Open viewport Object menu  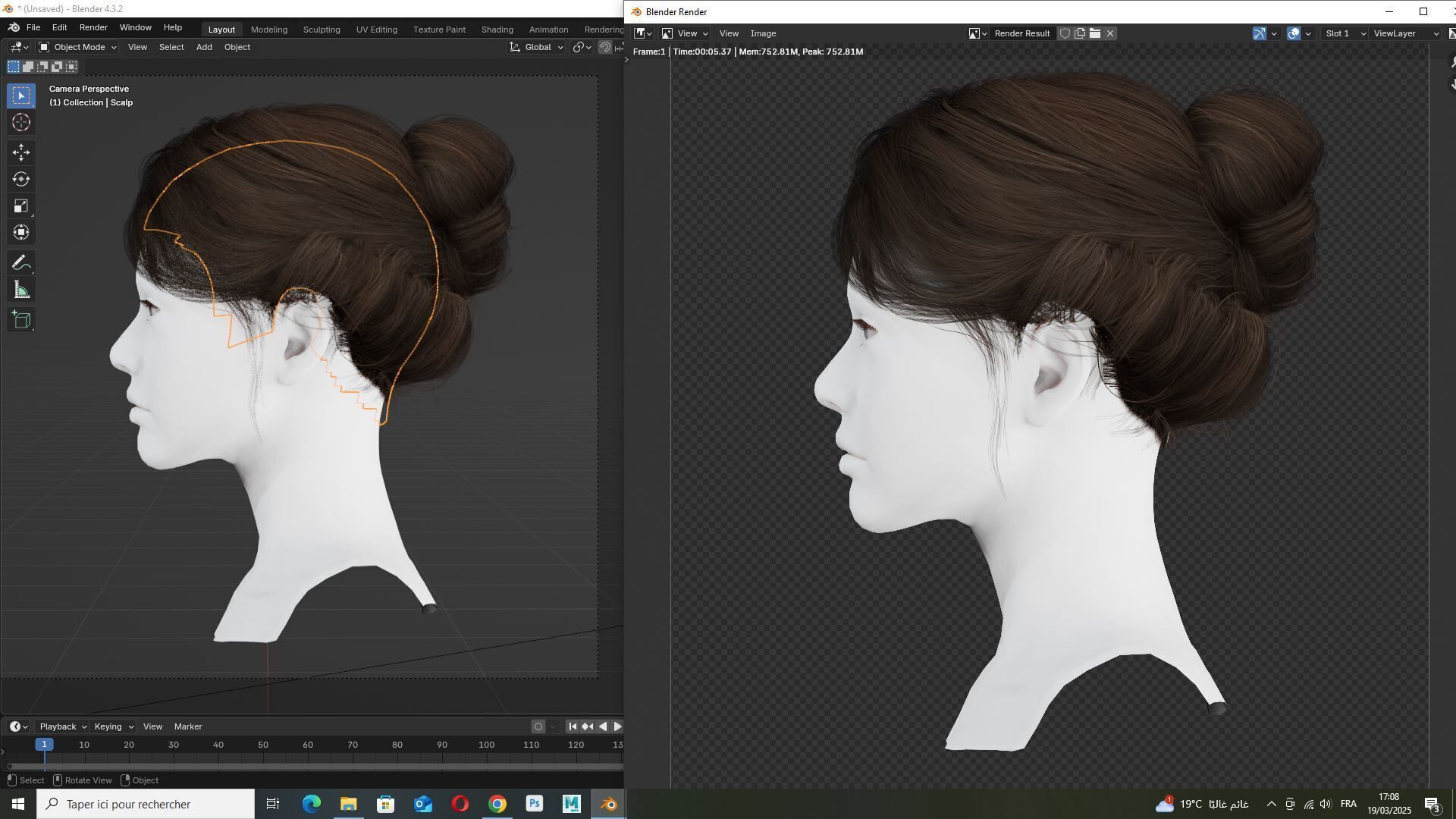coord(237,47)
